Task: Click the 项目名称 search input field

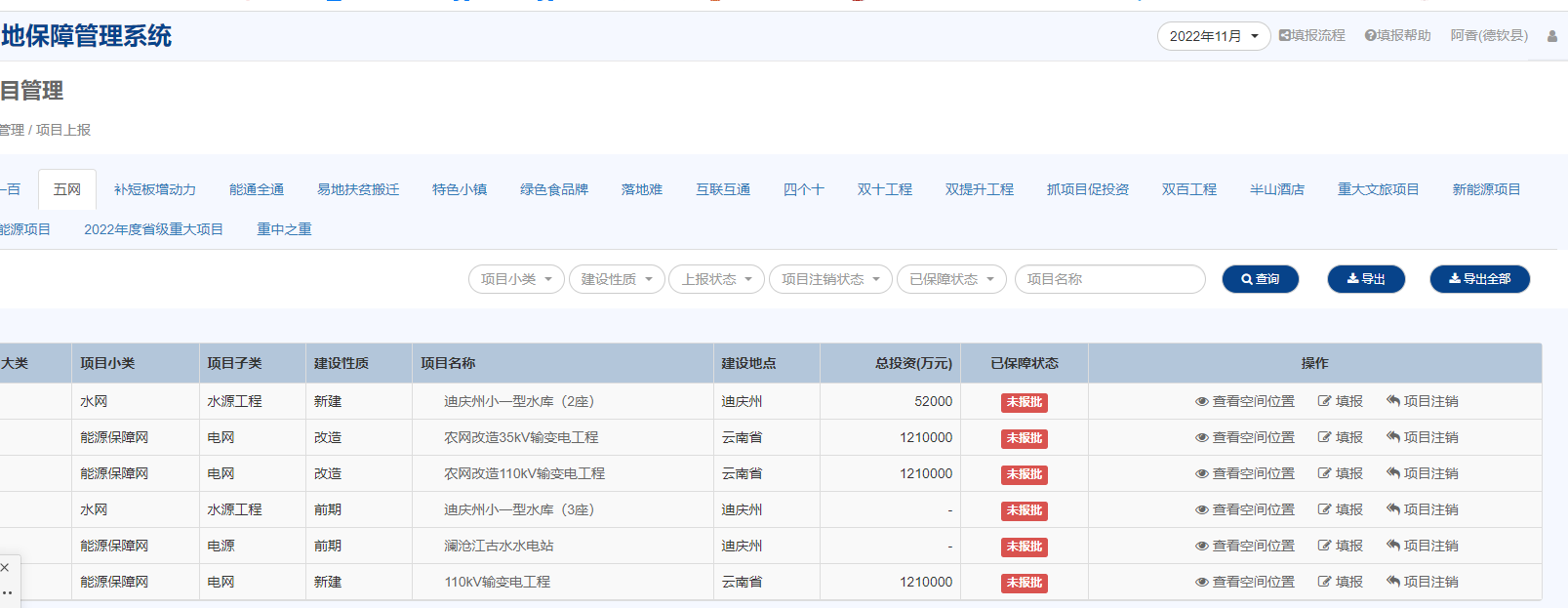Action: tap(1109, 279)
